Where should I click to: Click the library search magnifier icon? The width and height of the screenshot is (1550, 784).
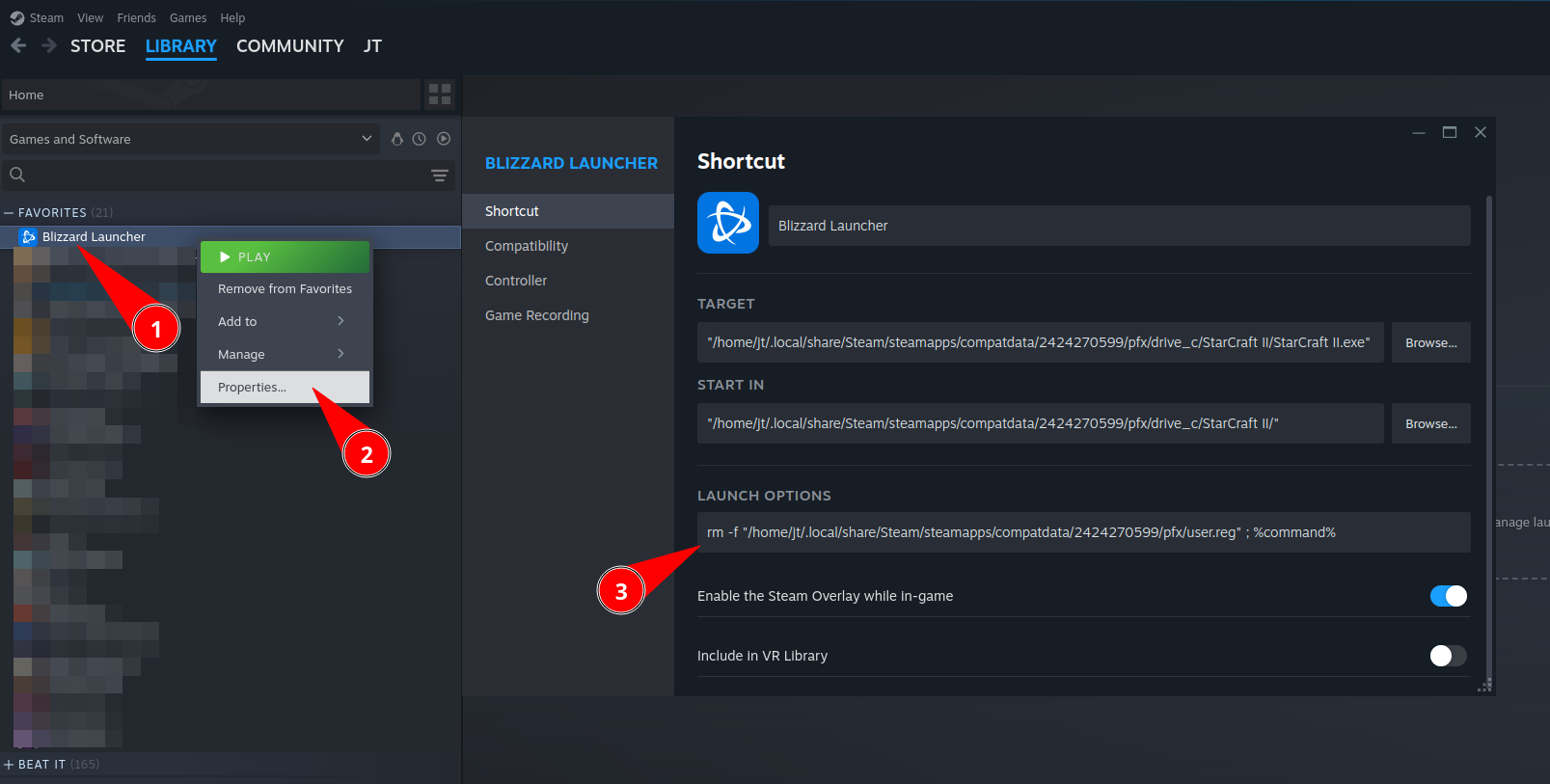(17, 175)
